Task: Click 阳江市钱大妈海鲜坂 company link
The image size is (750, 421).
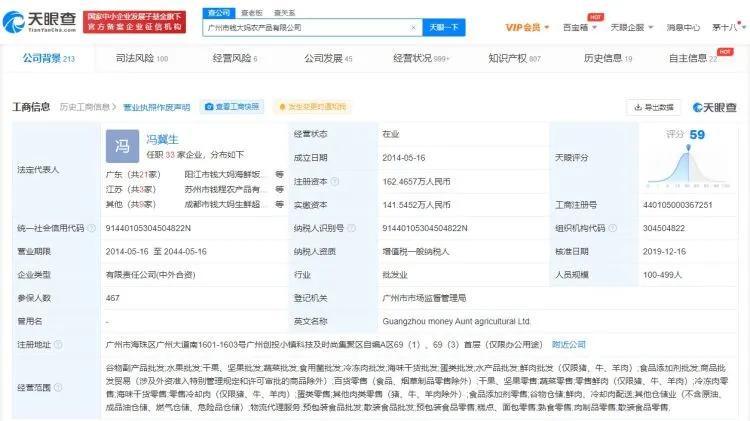Action: point(224,175)
